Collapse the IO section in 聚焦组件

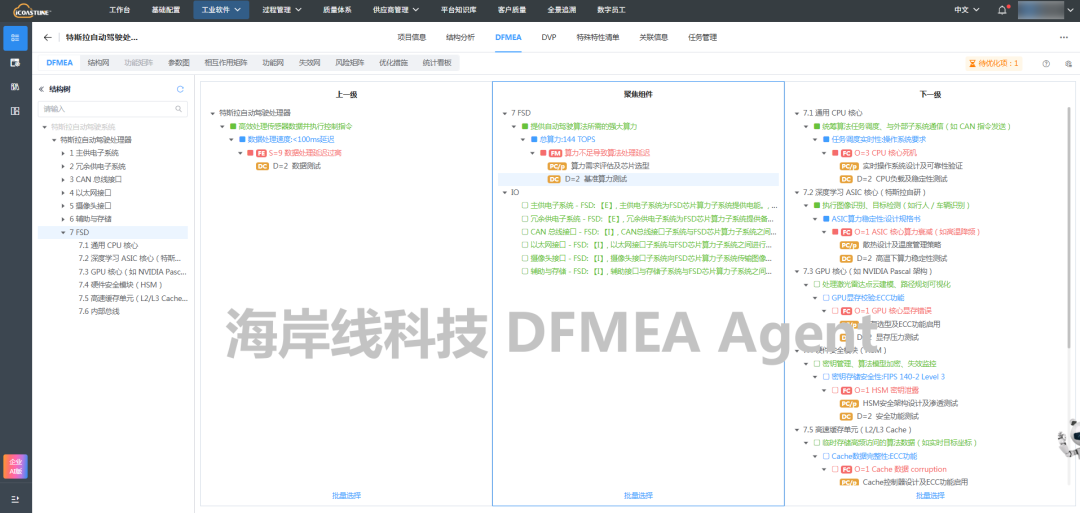click(x=505, y=192)
